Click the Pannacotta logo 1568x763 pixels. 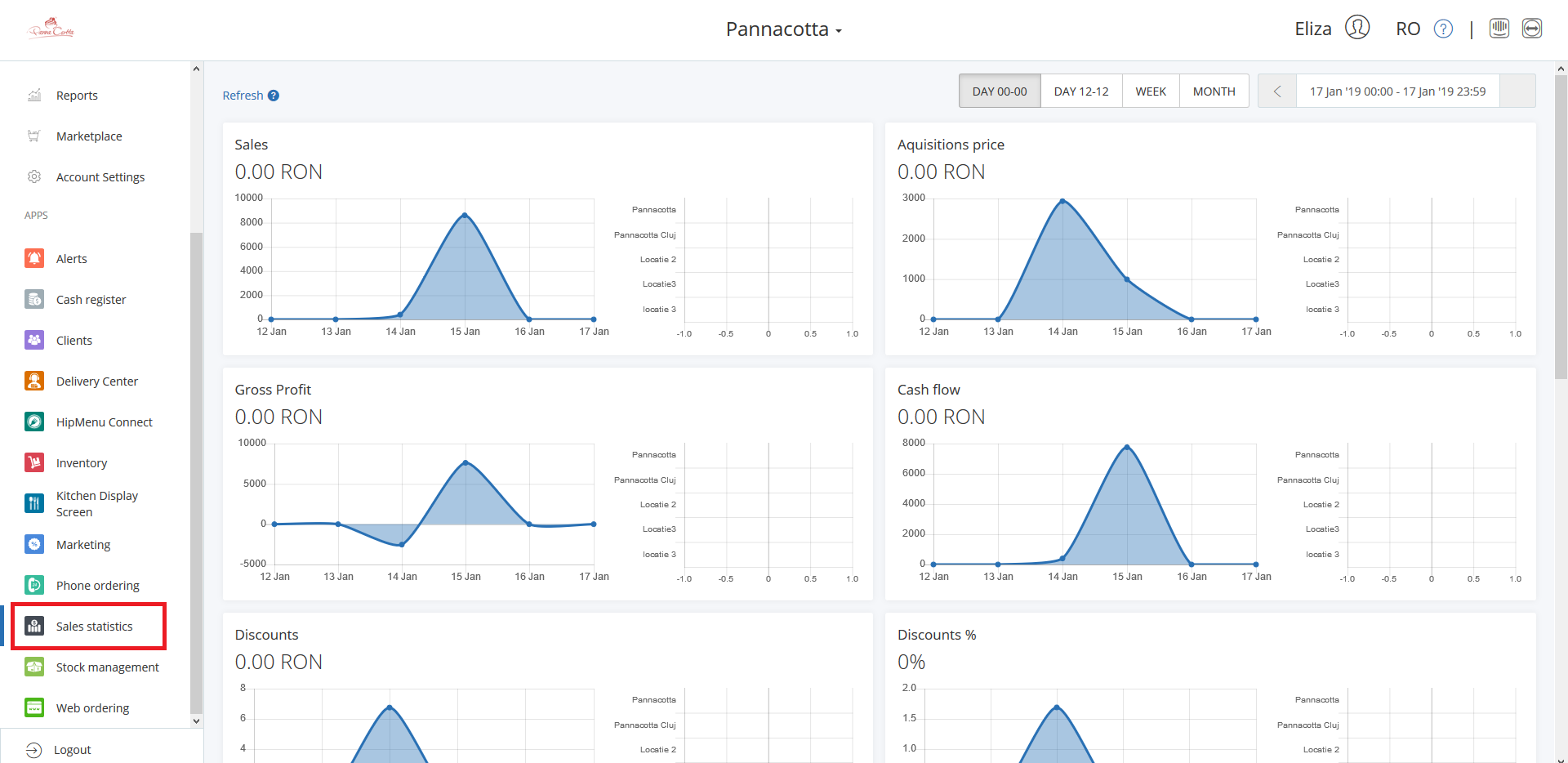coord(51,29)
